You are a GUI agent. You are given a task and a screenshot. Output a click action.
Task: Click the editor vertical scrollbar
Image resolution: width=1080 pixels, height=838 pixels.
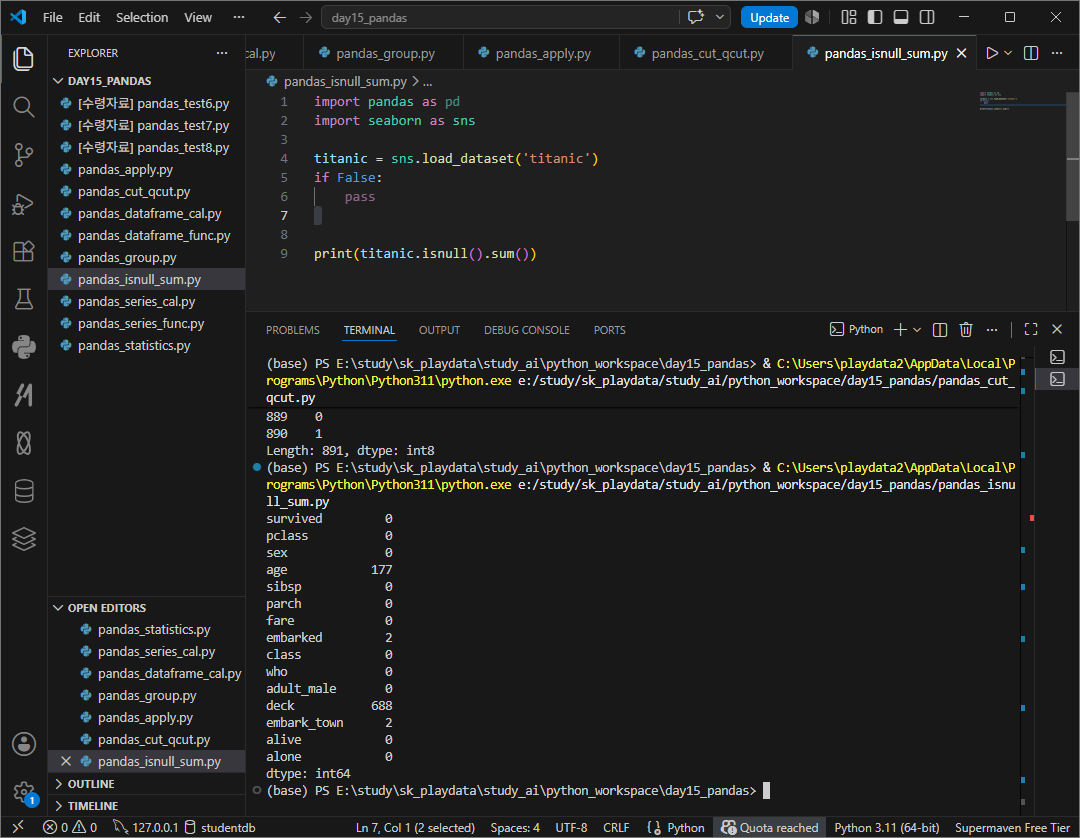point(1072,156)
